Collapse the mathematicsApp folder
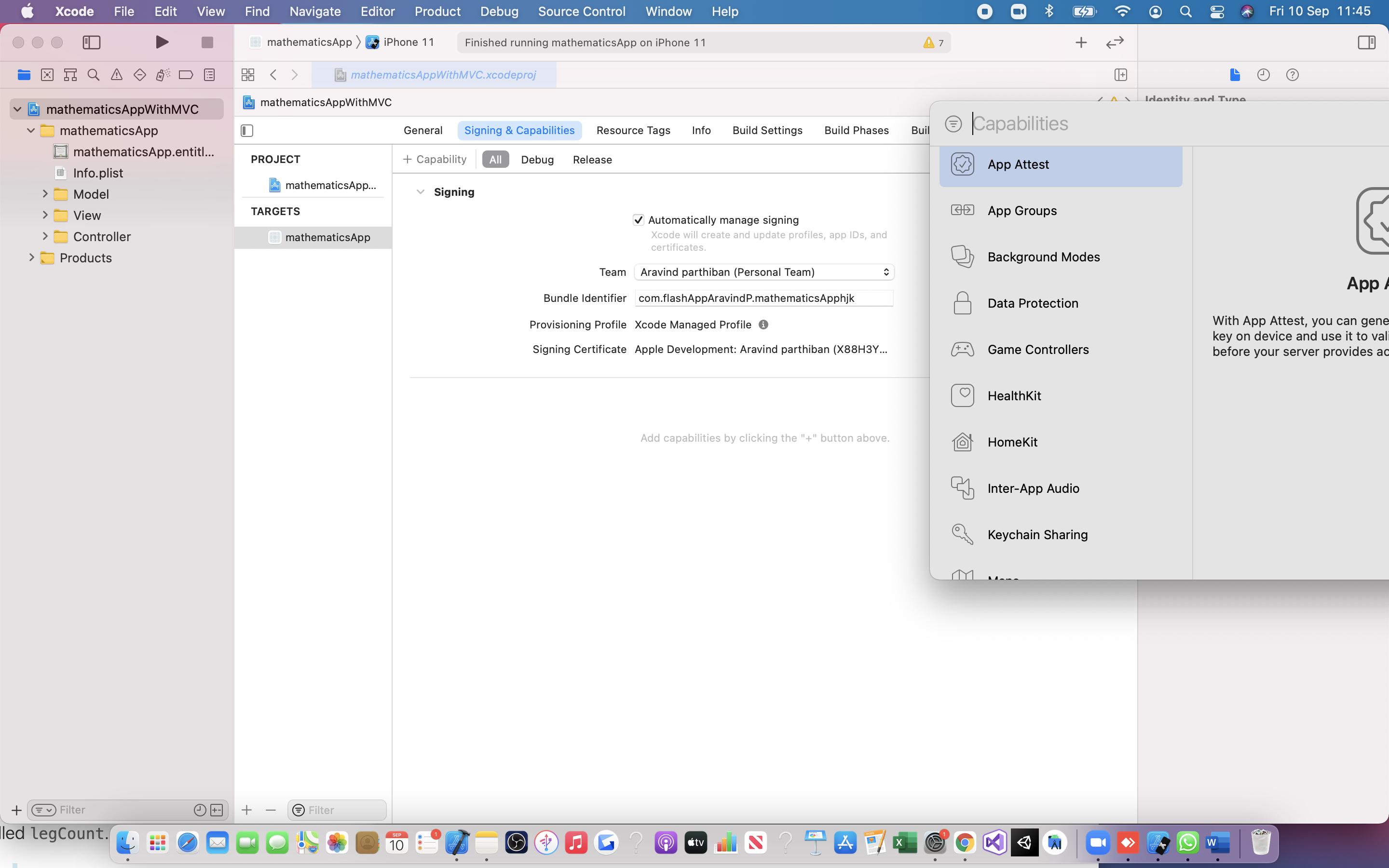The height and width of the screenshot is (868, 1389). click(x=31, y=130)
